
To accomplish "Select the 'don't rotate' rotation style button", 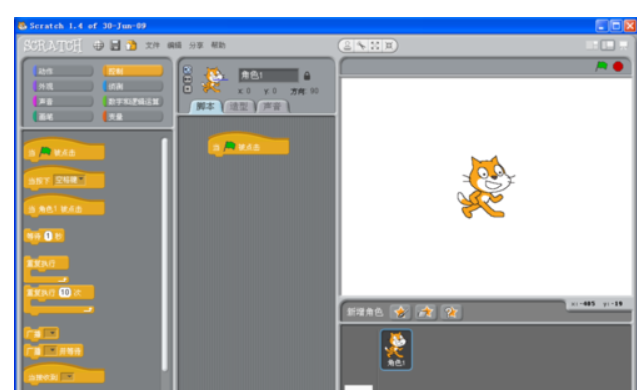I will pyautogui.click(x=187, y=89).
